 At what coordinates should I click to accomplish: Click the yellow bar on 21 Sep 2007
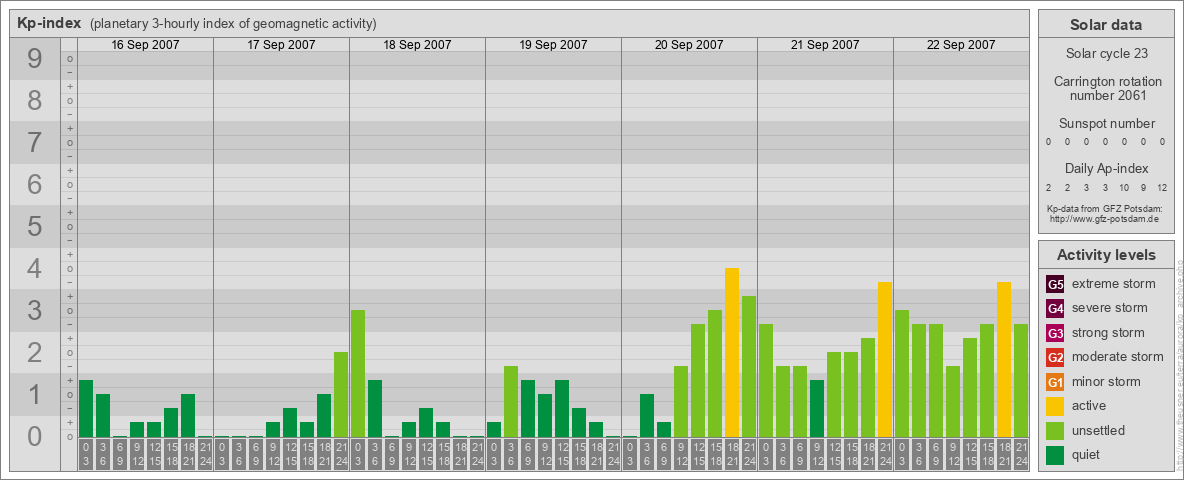click(x=885, y=359)
